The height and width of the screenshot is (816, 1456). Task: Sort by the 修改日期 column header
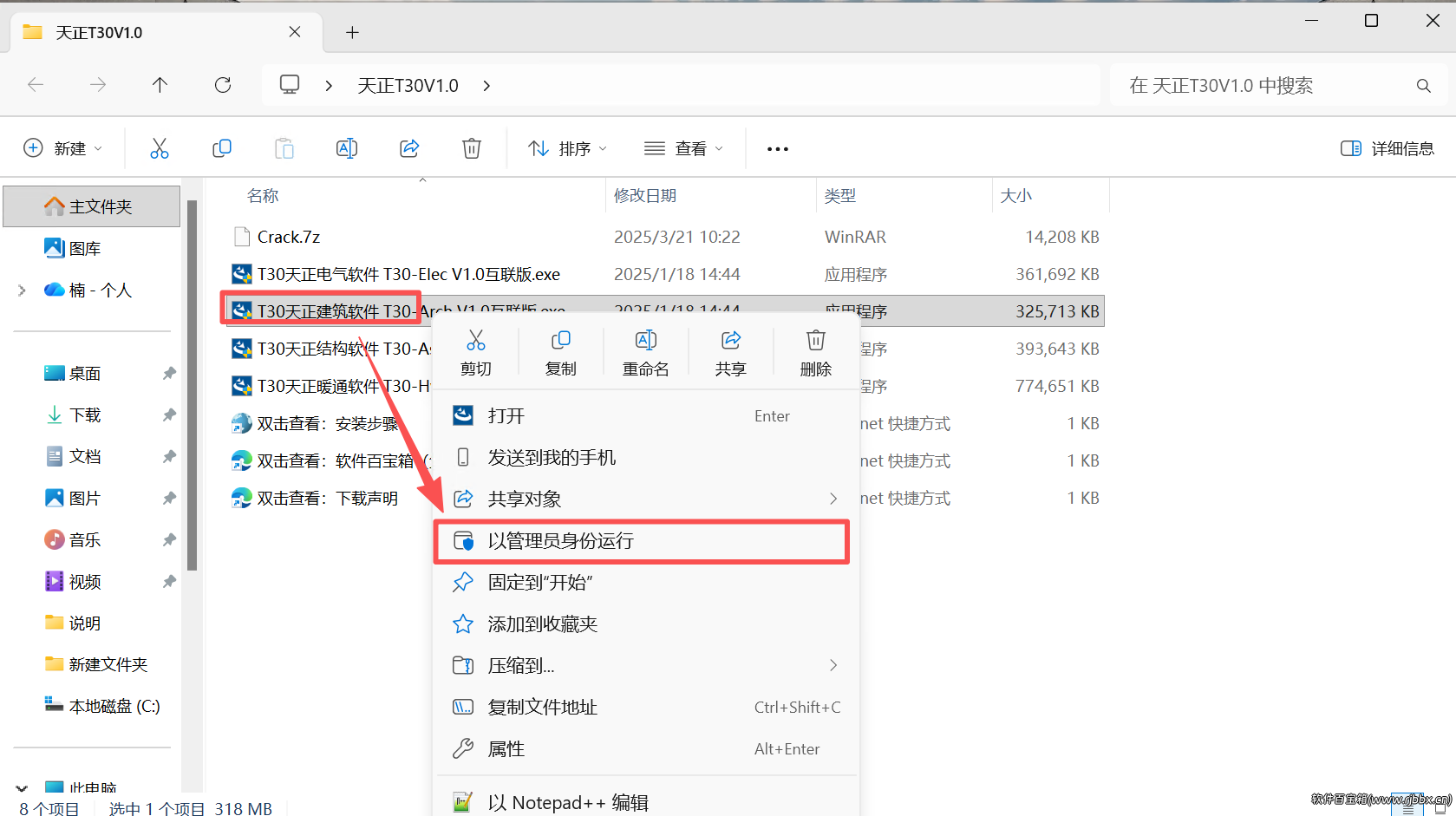(645, 196)
